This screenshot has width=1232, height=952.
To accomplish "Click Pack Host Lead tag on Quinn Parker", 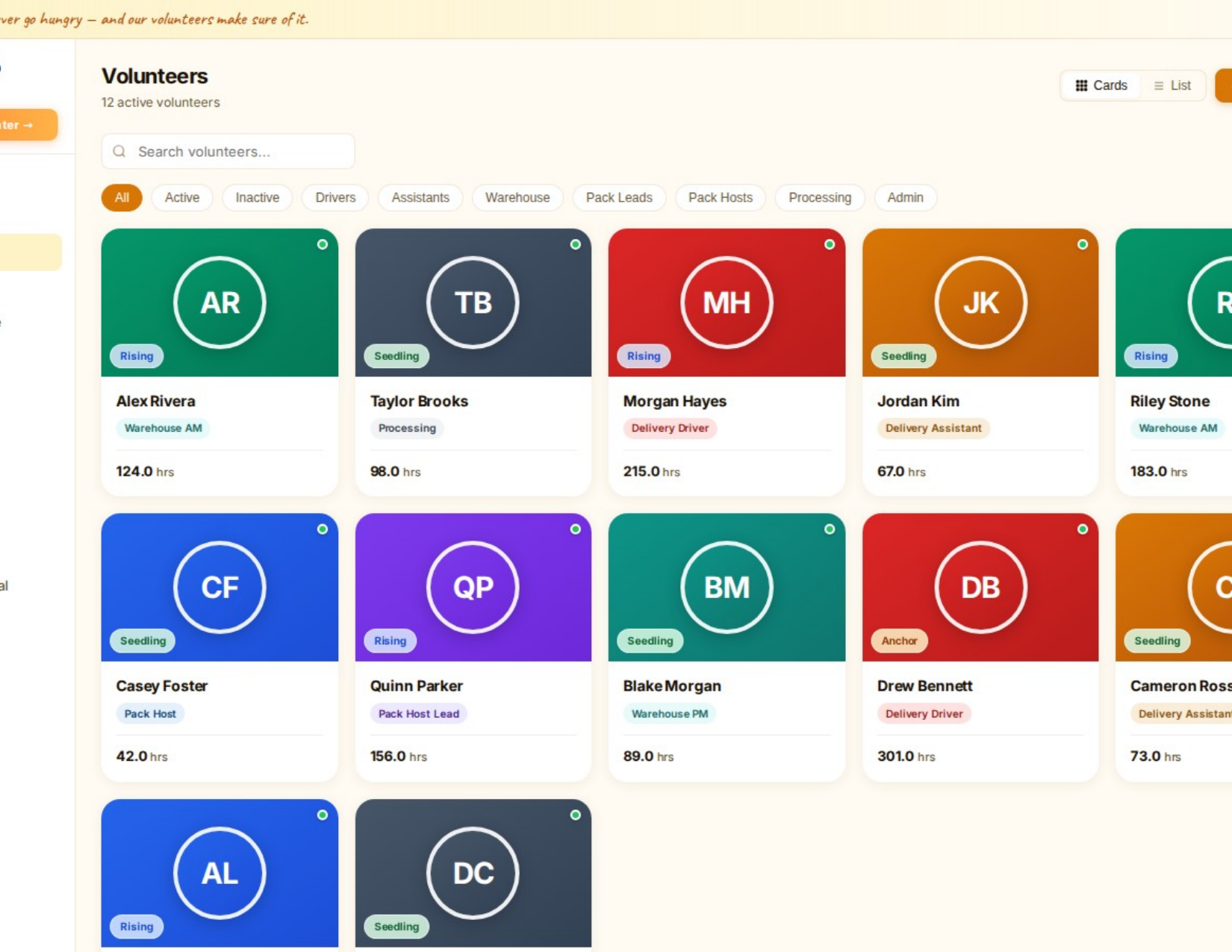I will coord(418,713).
